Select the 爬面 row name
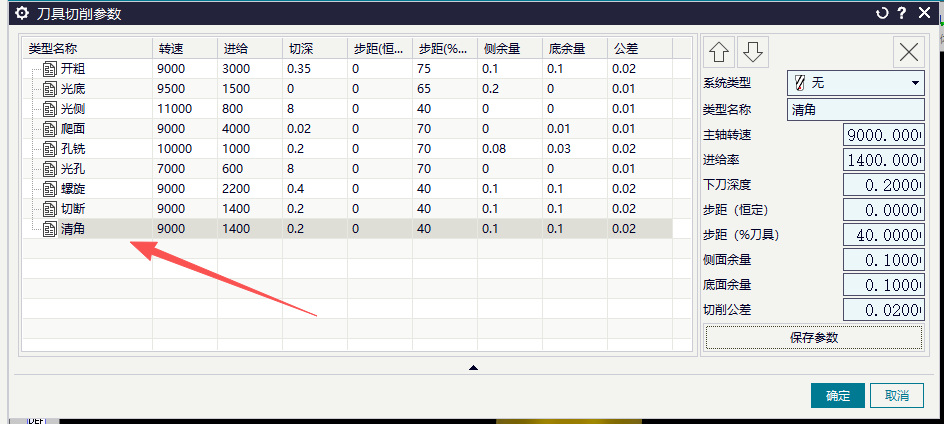Image resolution: width=944 pixels, height=424 pixels. point(73,128)
